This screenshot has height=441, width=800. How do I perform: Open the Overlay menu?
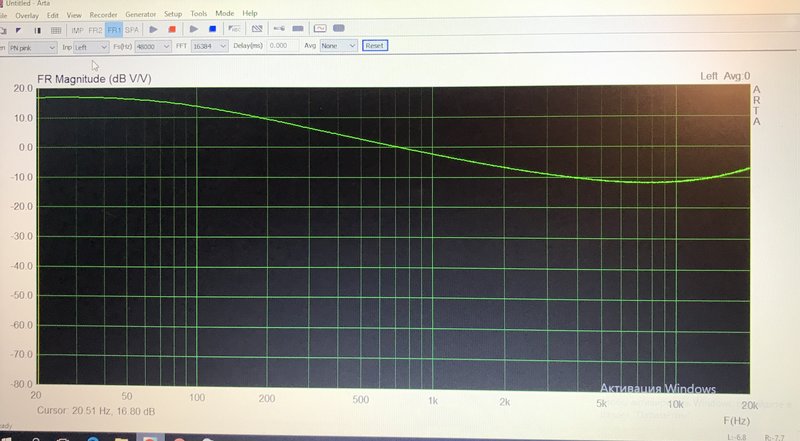27,15
